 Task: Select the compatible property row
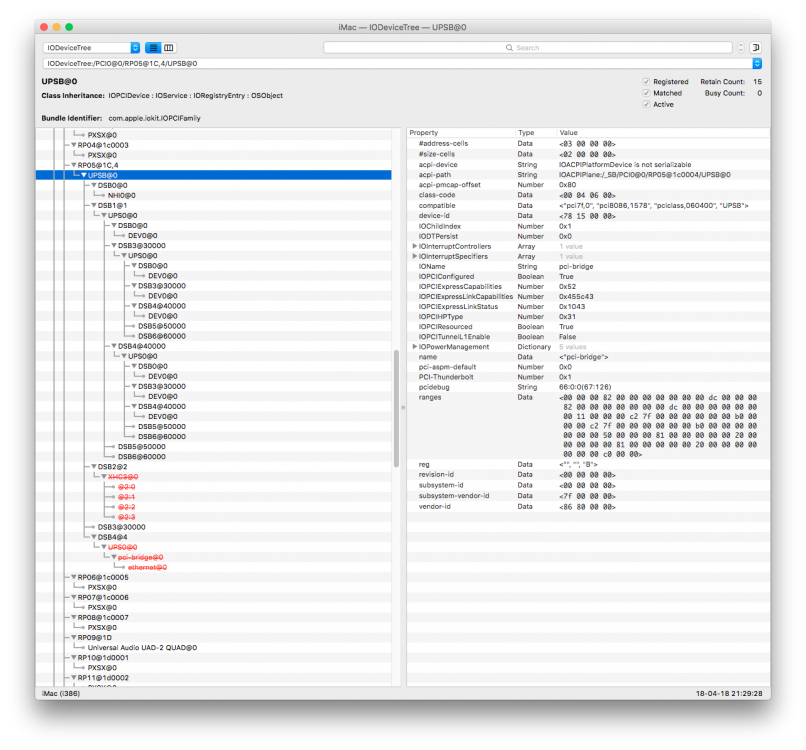[x=588, y=206]
